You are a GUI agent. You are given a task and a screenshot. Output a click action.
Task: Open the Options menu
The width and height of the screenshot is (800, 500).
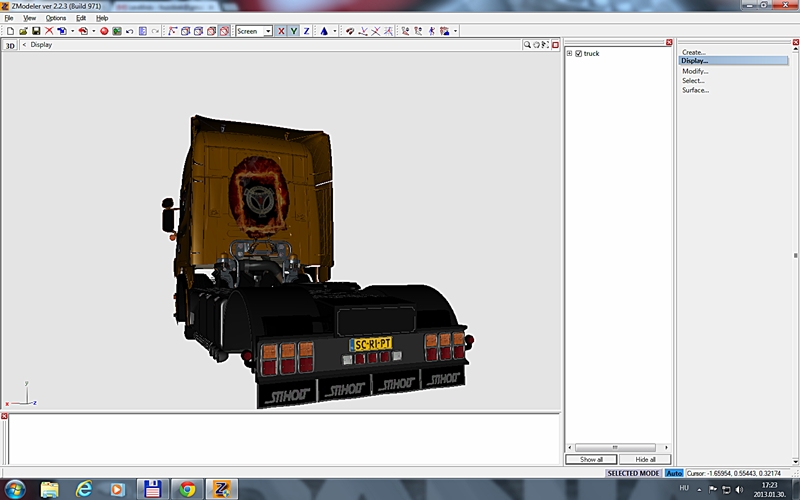pos(55,18)
